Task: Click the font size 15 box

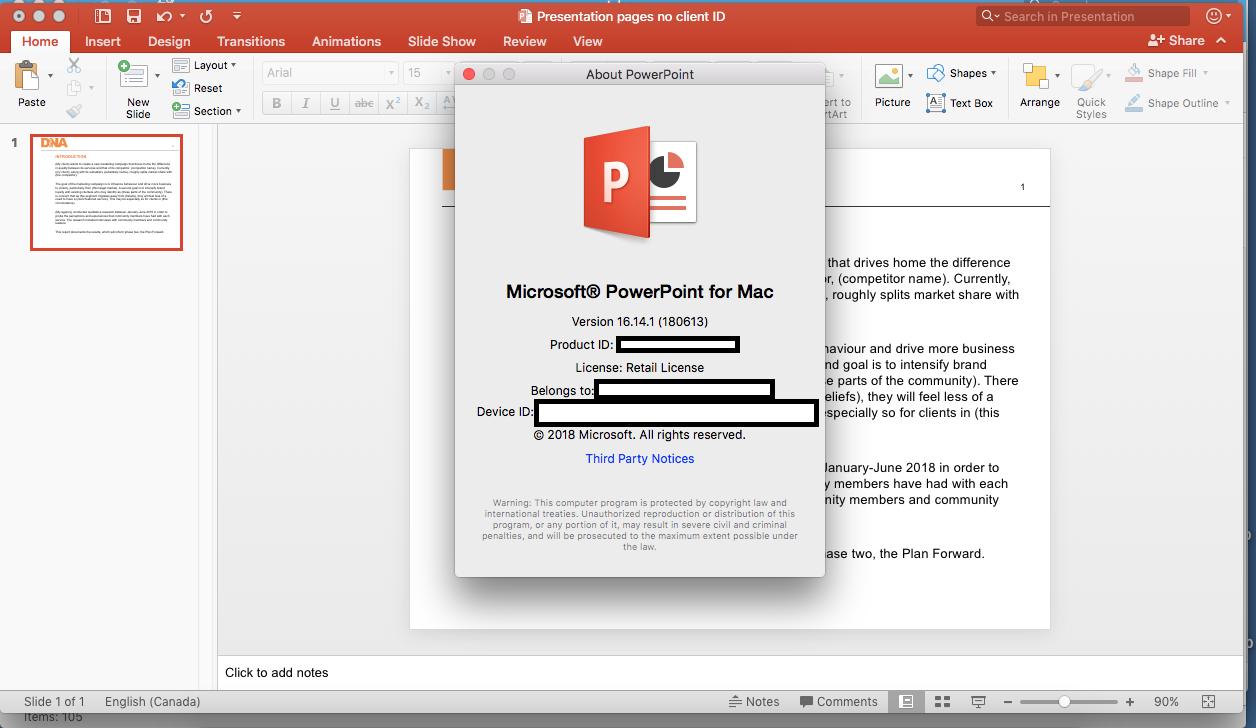Action: click(x=428, y=73)
